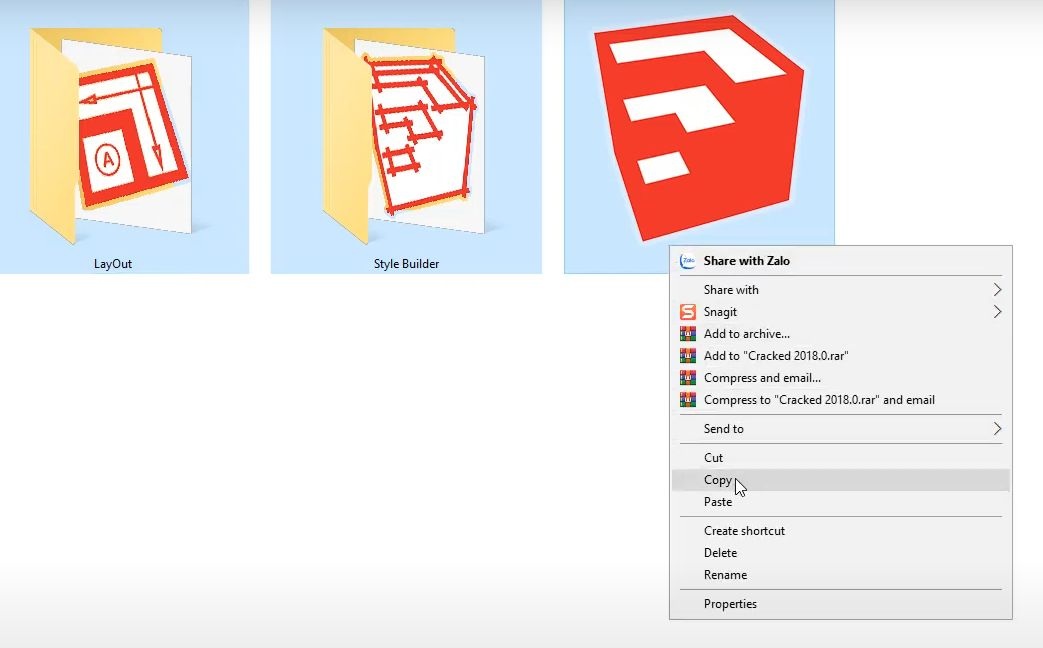The height and width of the screenshot is (648, 1043).
Task: Open Properties from the context menu
Action: [x=841, y=604]
